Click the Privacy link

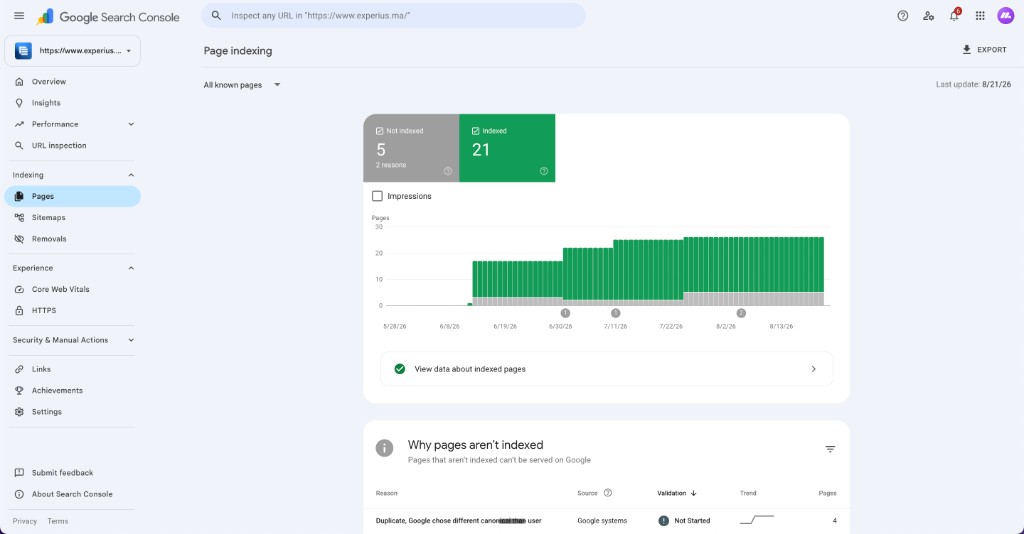point(25,521)
